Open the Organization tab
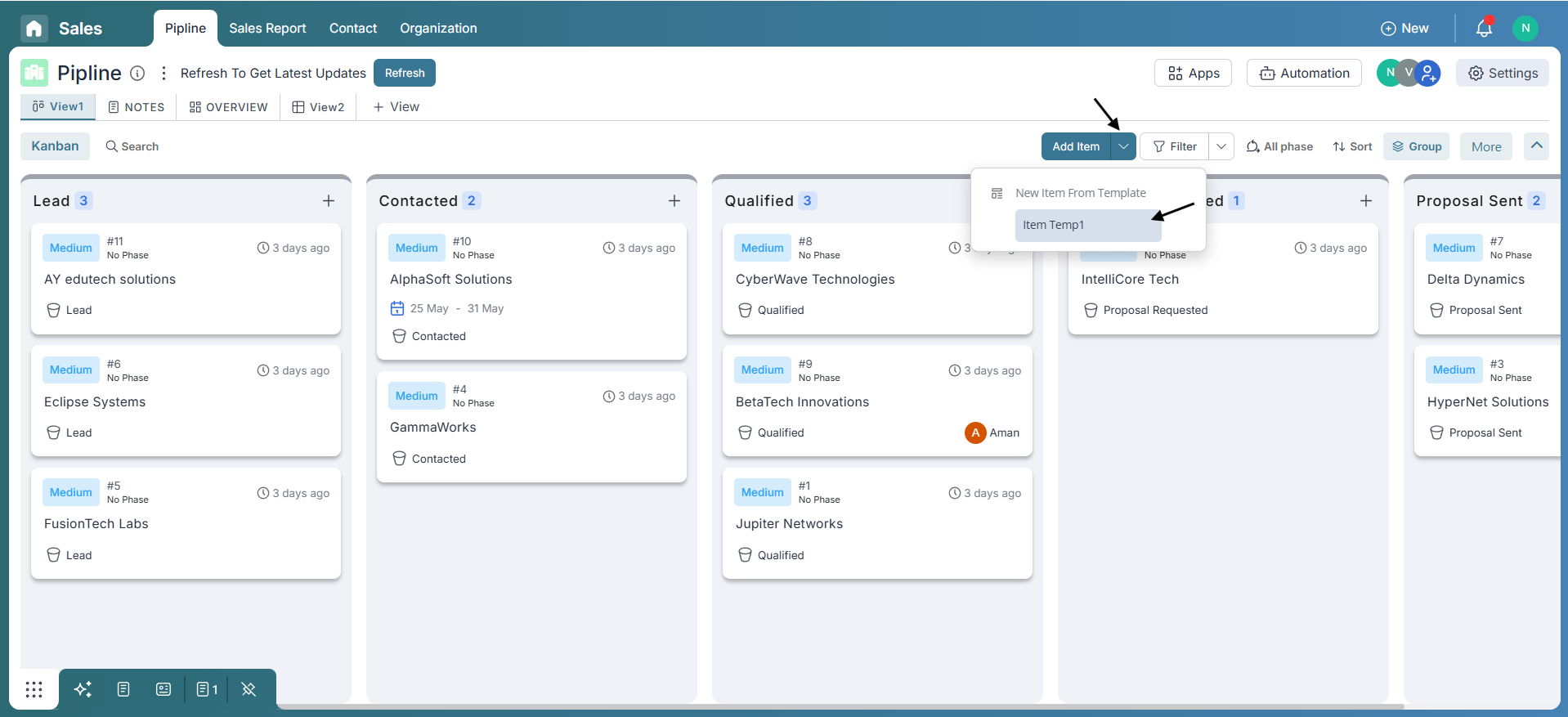The image size is (1568, 717). pos(438,28)
